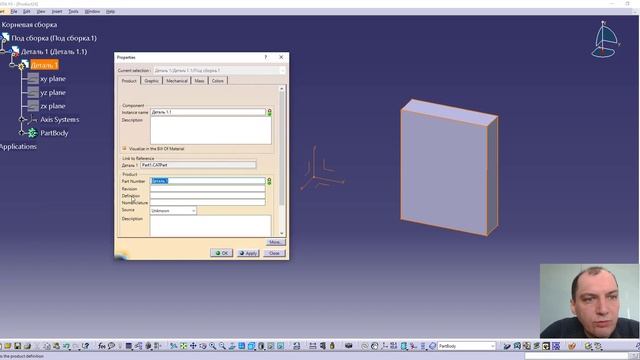Click the compass in the viewport corner
The height and width of the screenshot is (360, 640).
tap(606, 40)
